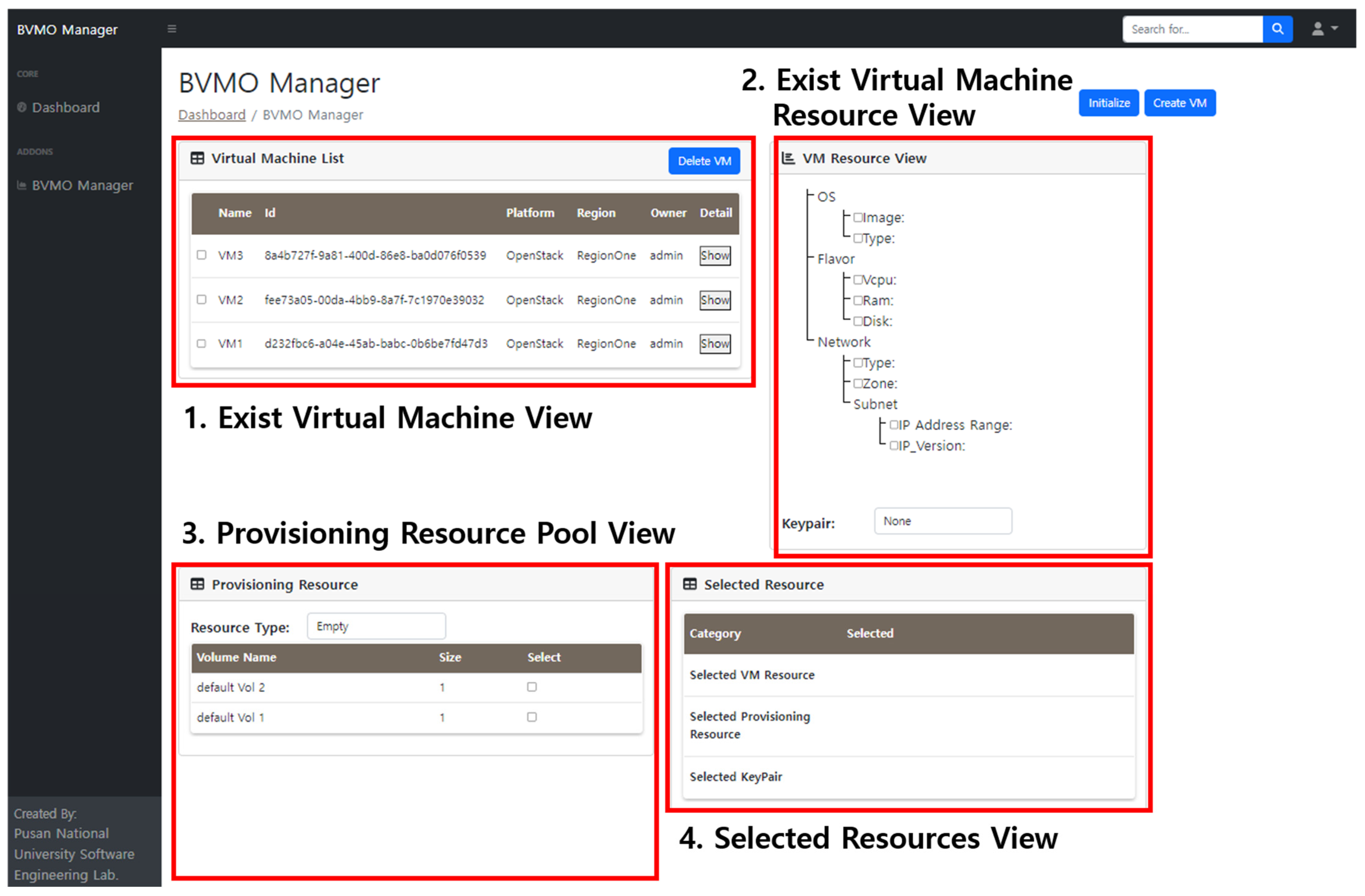The width and height of the screenshot is (1365, 896).
Task: Check the VM3 row checkbox
Action: 201,255
